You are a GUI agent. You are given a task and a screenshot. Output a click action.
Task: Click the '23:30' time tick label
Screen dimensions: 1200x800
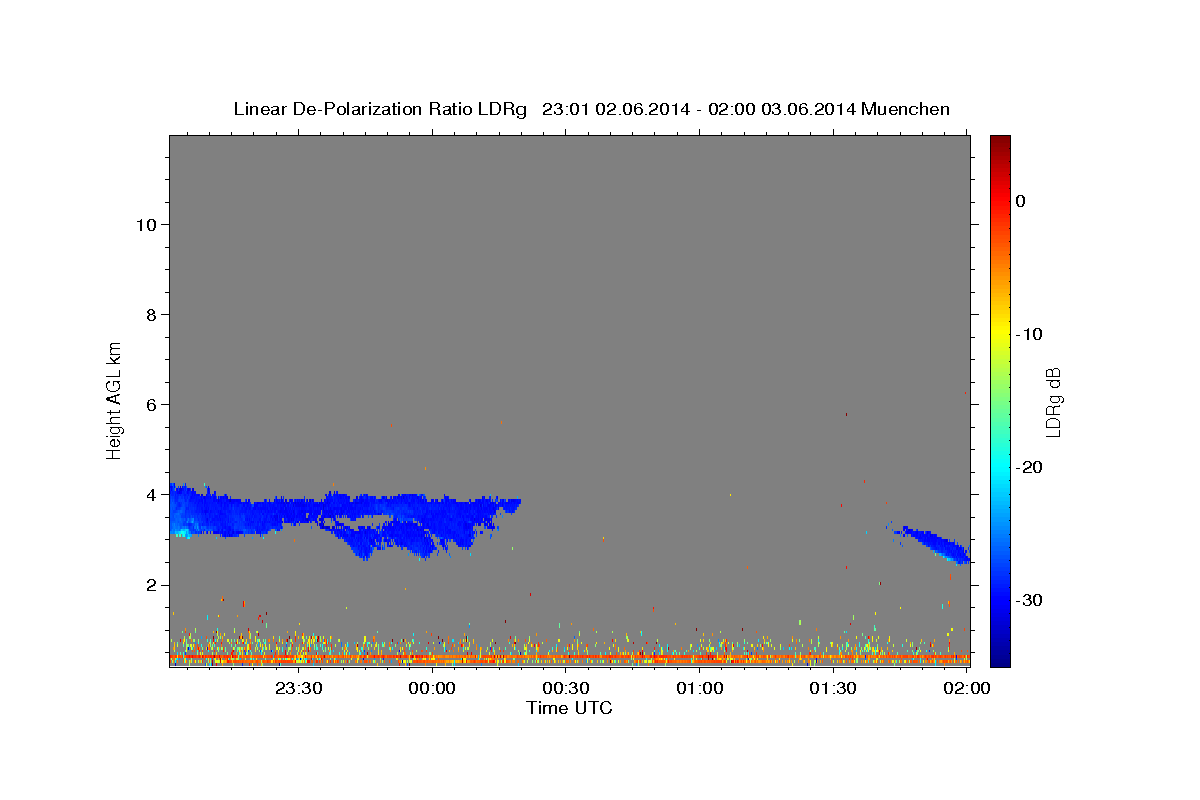(298, 688)
